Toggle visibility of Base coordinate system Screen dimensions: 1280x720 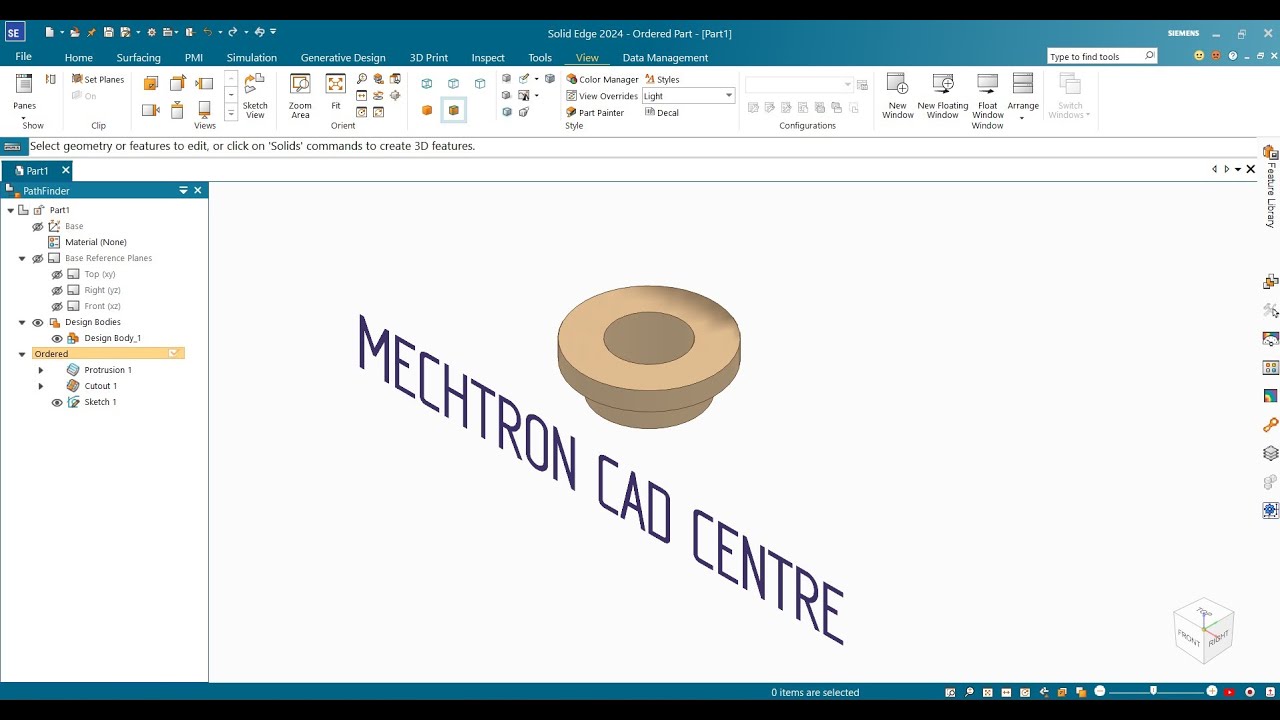click(x=38, y=226)
